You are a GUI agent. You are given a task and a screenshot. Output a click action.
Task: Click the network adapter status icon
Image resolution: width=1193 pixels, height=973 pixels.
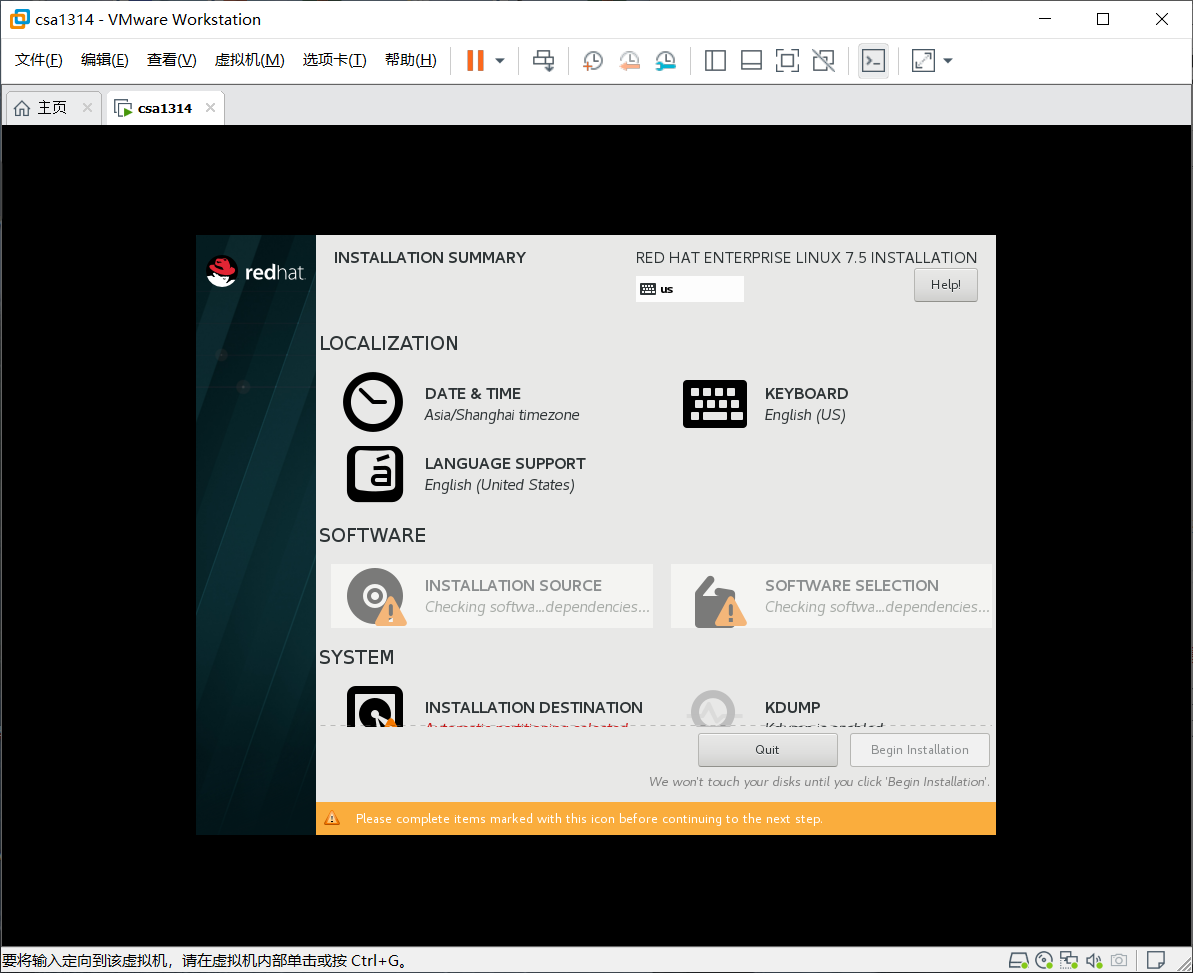pos(1069,961)
